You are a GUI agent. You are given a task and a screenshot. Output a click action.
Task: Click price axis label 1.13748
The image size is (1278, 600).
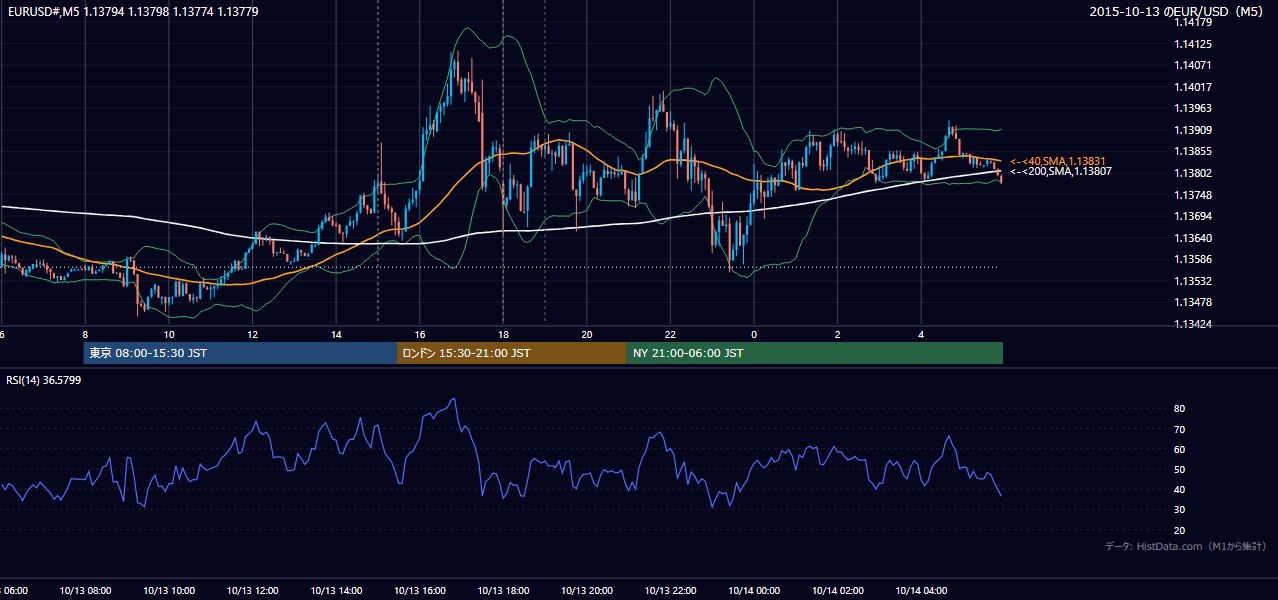click(x=1193, y=195)
